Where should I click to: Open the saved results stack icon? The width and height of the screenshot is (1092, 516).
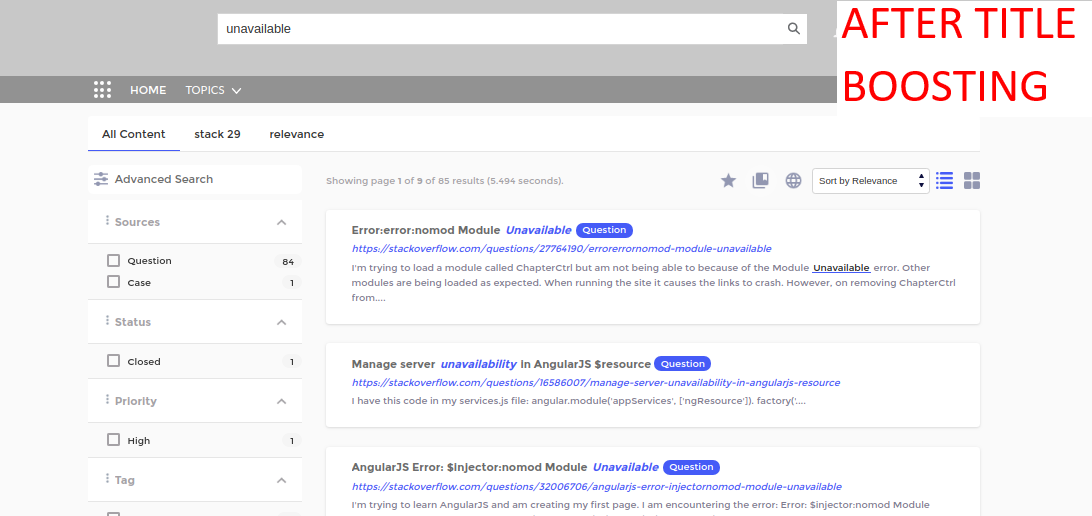(x=761, y=181)
